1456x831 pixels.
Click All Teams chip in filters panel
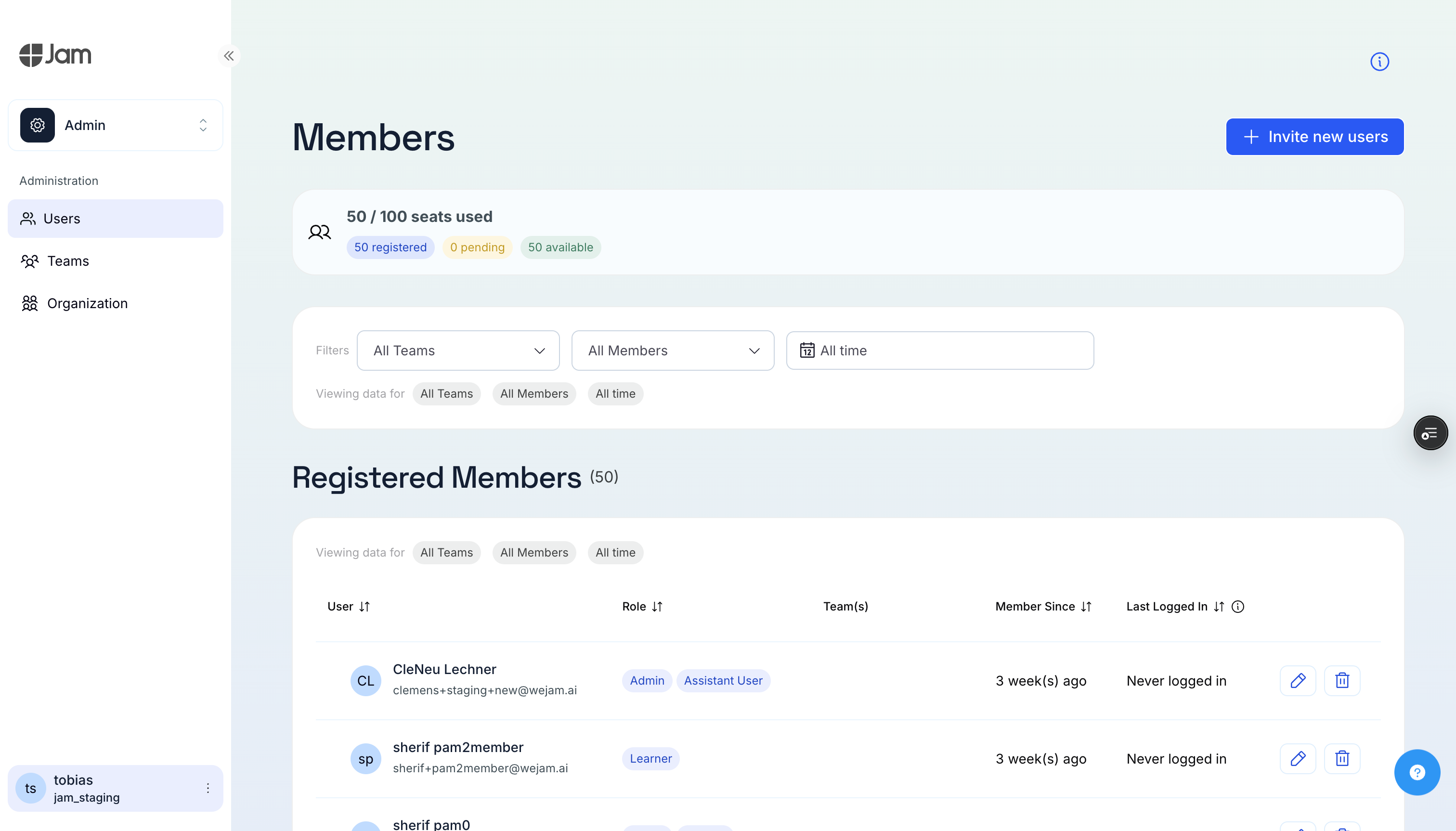click(446, 394)
